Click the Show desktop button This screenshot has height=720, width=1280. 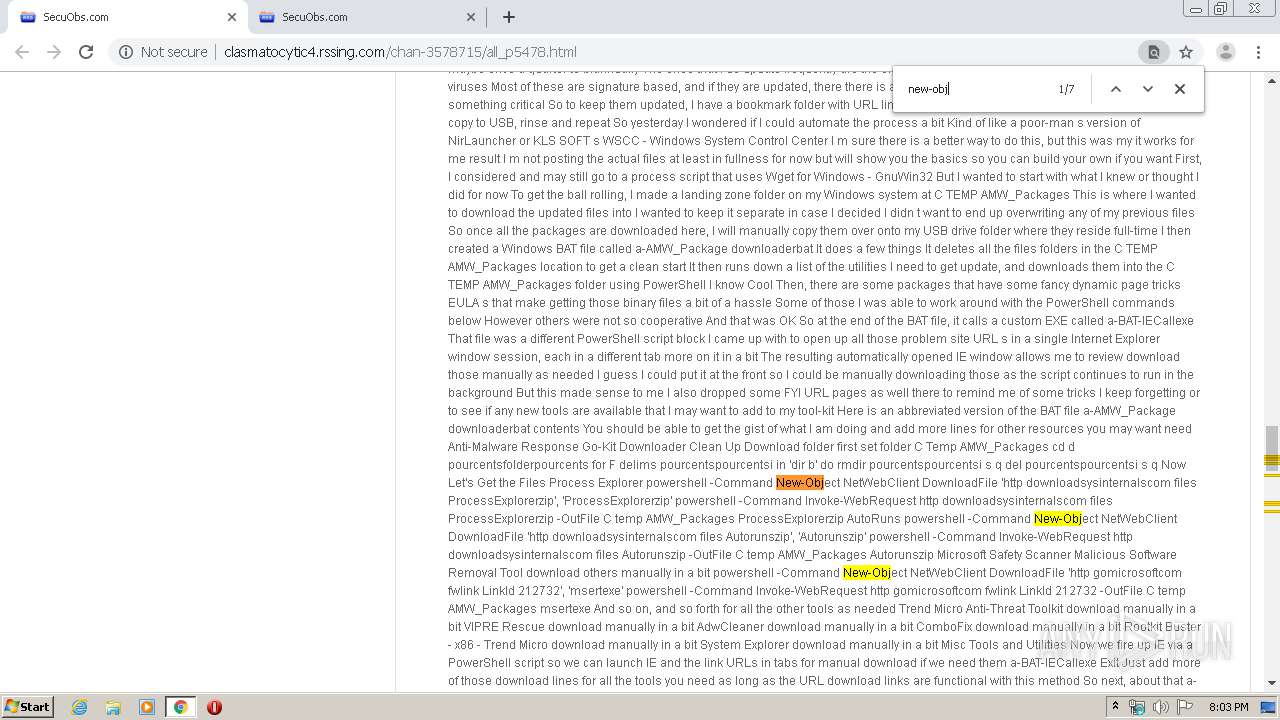(x=1269, y=707)
